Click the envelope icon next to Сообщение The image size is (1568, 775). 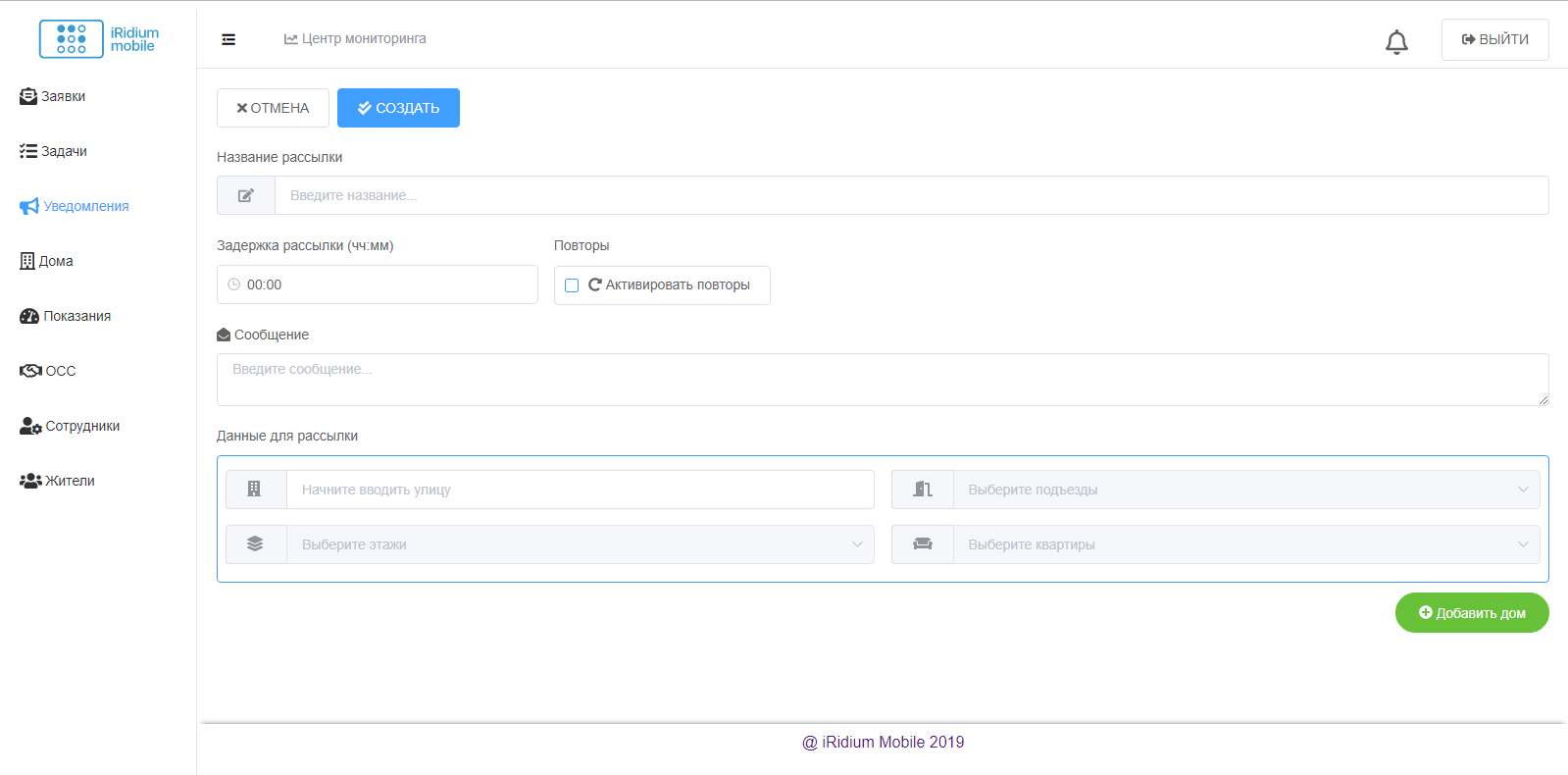point(224,335)
